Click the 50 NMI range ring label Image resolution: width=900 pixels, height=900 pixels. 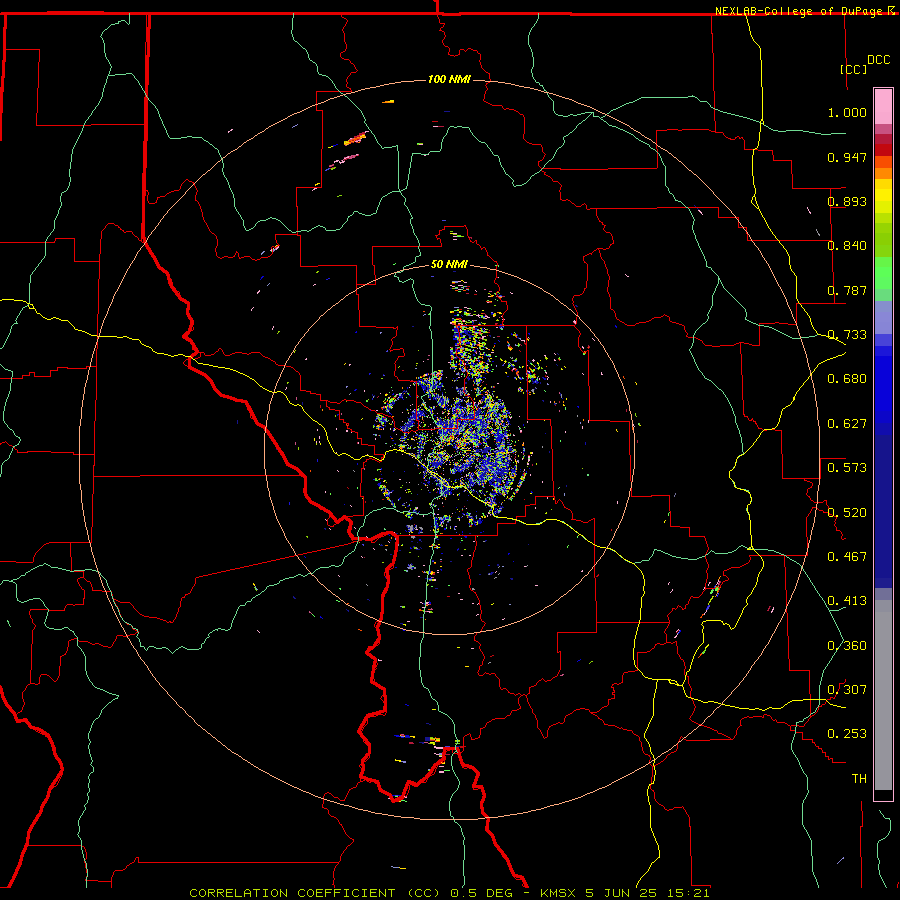(449, 264)
